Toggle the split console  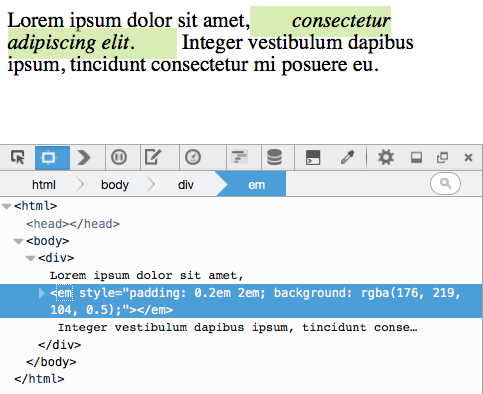coord(313,157)
